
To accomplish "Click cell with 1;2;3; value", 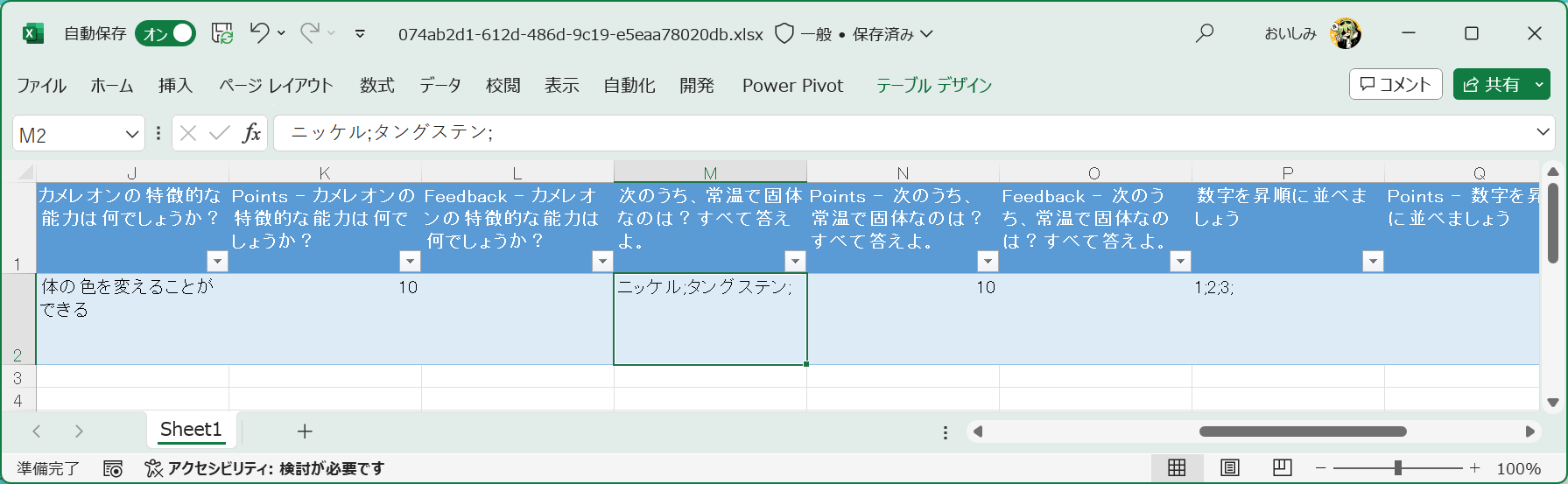I will pyautogui.click(x=1288, y=319).
